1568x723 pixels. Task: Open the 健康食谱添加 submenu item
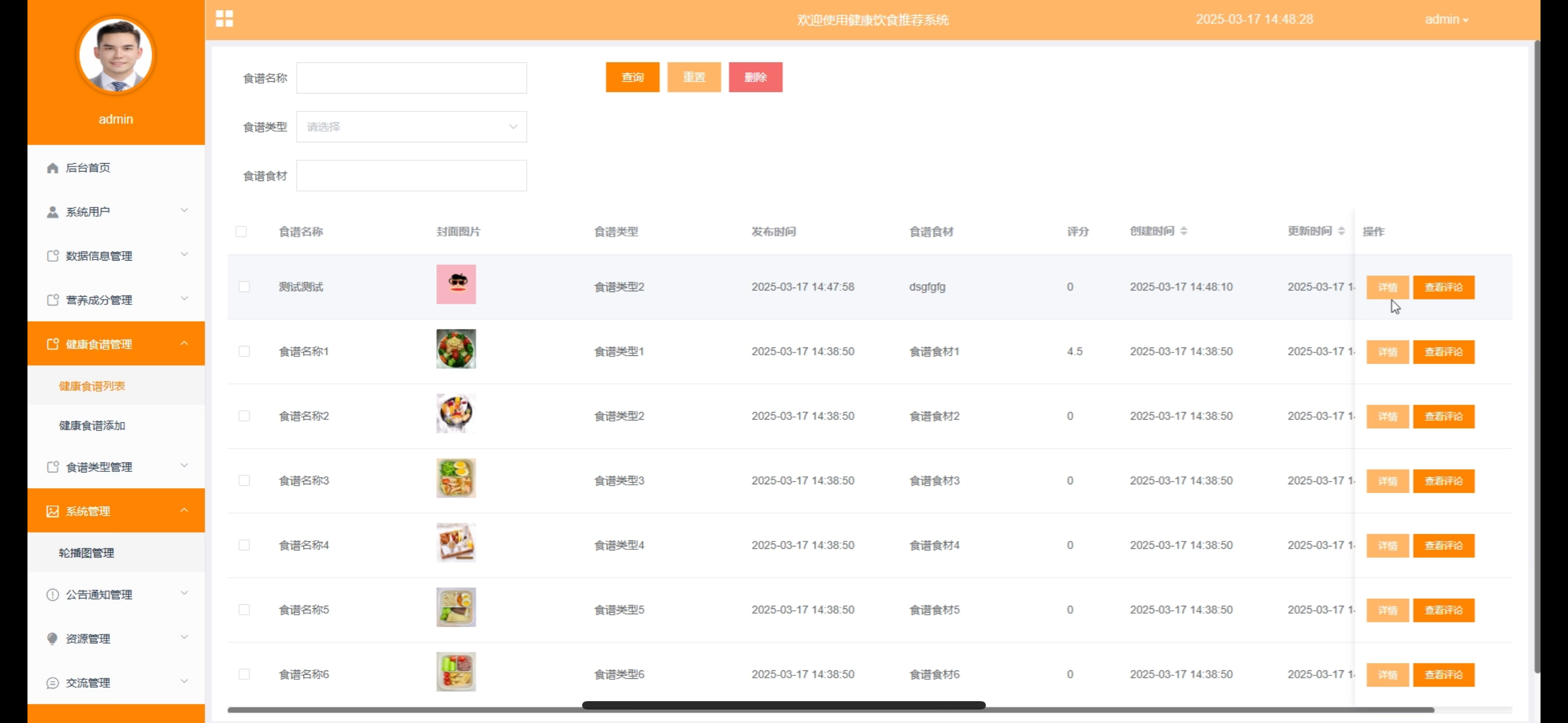click(92, 425)
